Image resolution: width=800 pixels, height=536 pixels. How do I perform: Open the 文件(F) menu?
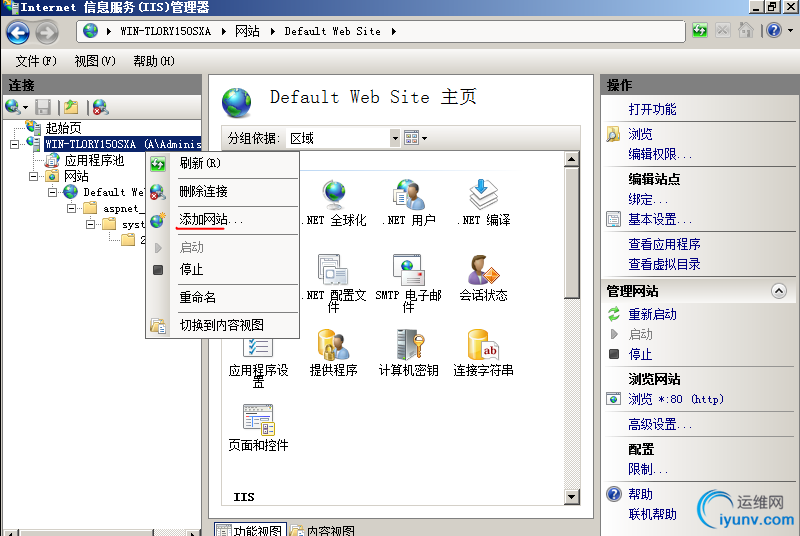coord(36,61)
